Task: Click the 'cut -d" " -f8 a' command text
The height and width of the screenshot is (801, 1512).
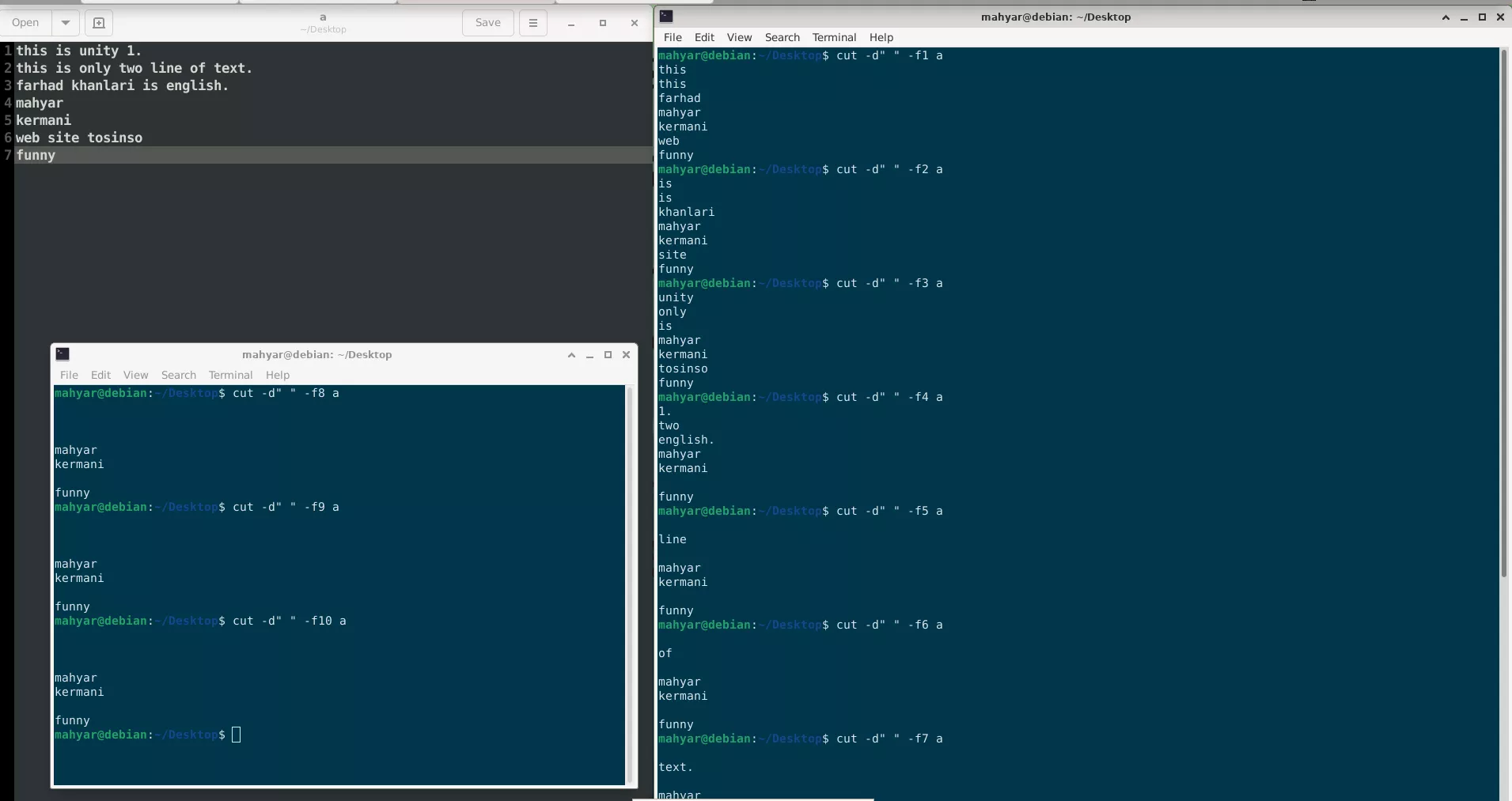Action: (286, 393)
